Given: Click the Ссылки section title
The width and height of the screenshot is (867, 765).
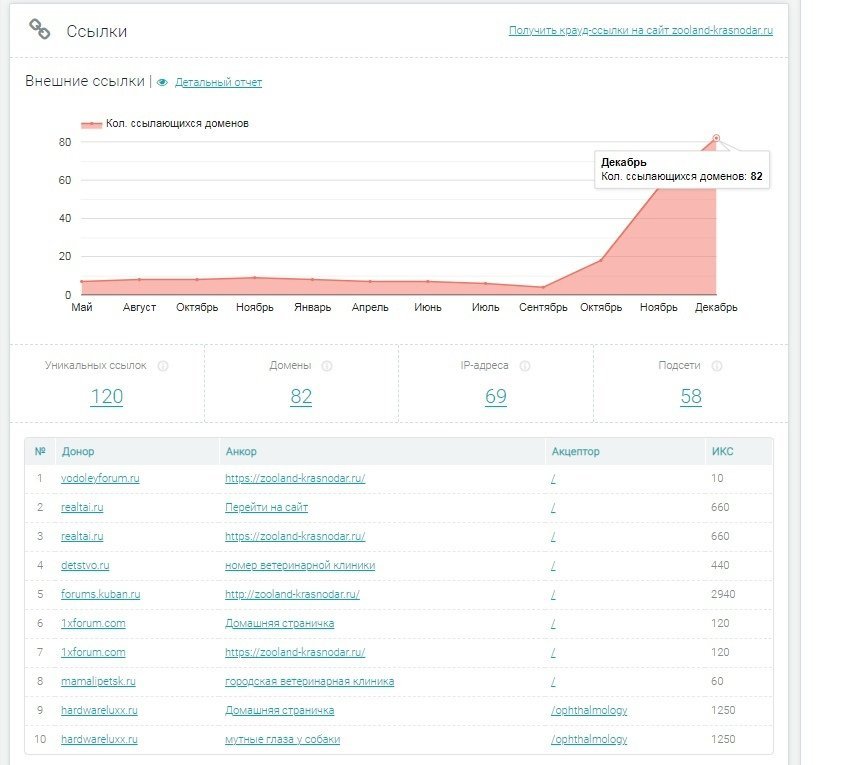Looking at the screenshot, I should click(x=97, y=32).
